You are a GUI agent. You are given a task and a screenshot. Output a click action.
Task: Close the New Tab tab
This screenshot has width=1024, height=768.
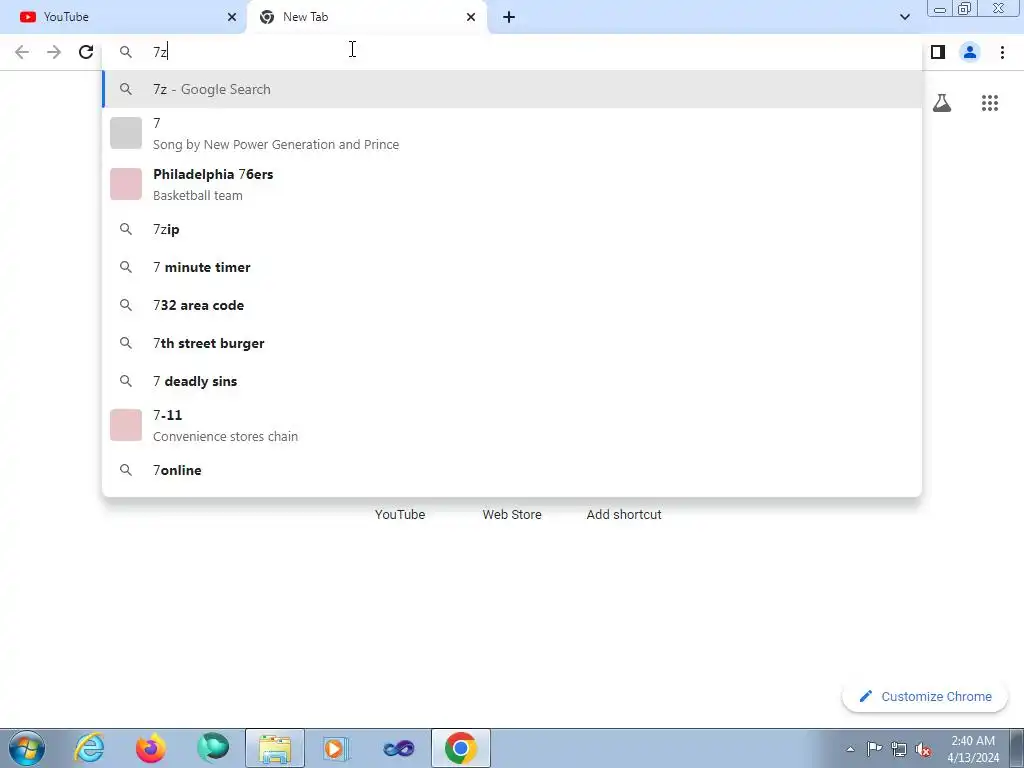click(x=471, y=17)
